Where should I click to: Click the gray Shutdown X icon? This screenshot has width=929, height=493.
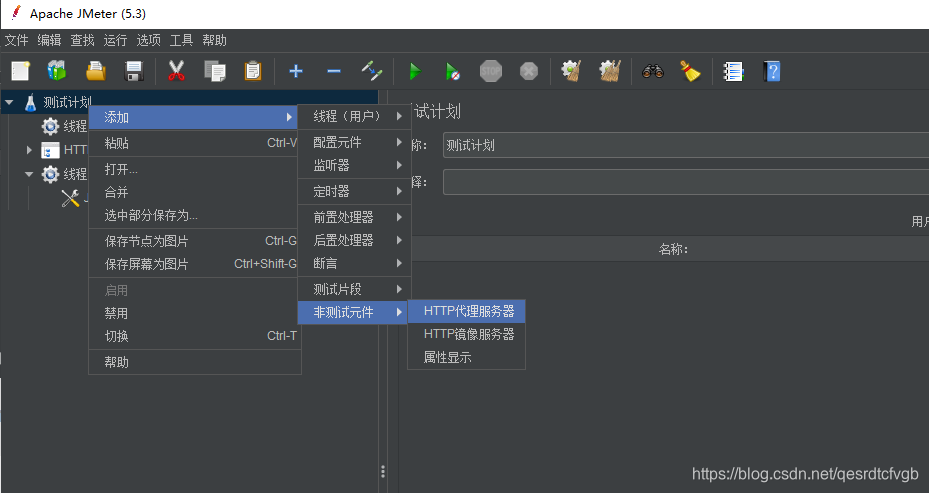click(x=528, y=72)
